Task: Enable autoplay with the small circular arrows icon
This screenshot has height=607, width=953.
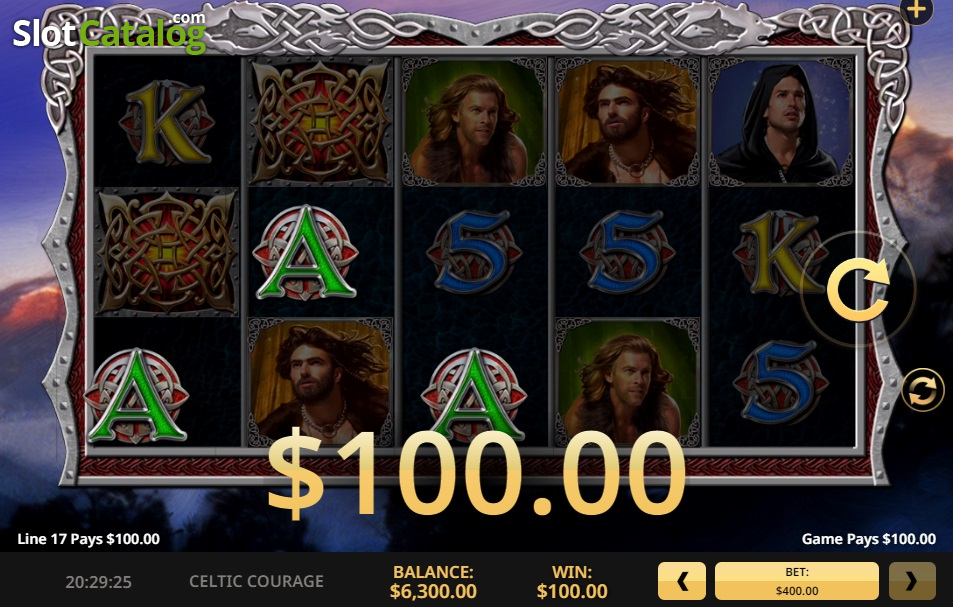Action: 923,390
